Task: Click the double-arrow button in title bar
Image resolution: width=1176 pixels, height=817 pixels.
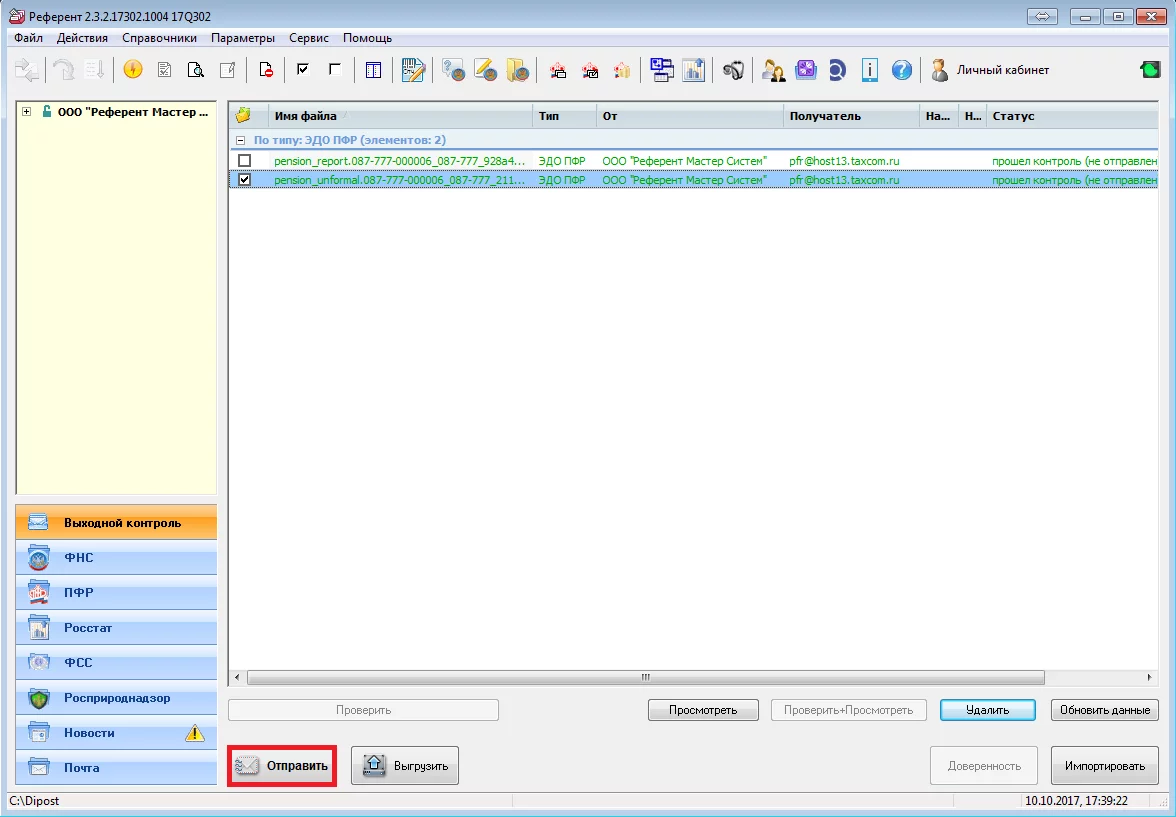Action: click(x=1042, y=16)
